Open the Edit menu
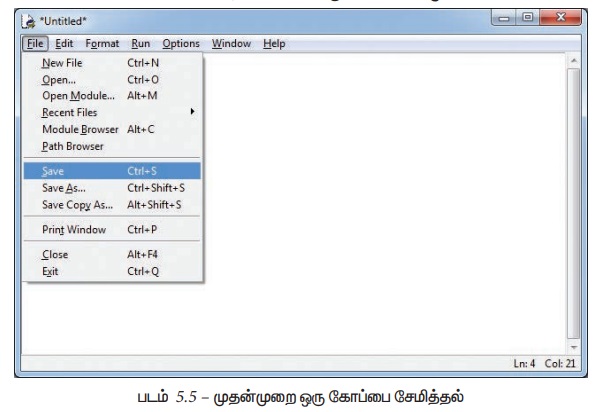Viewport: 600px width, 412px height. [64, 44]
